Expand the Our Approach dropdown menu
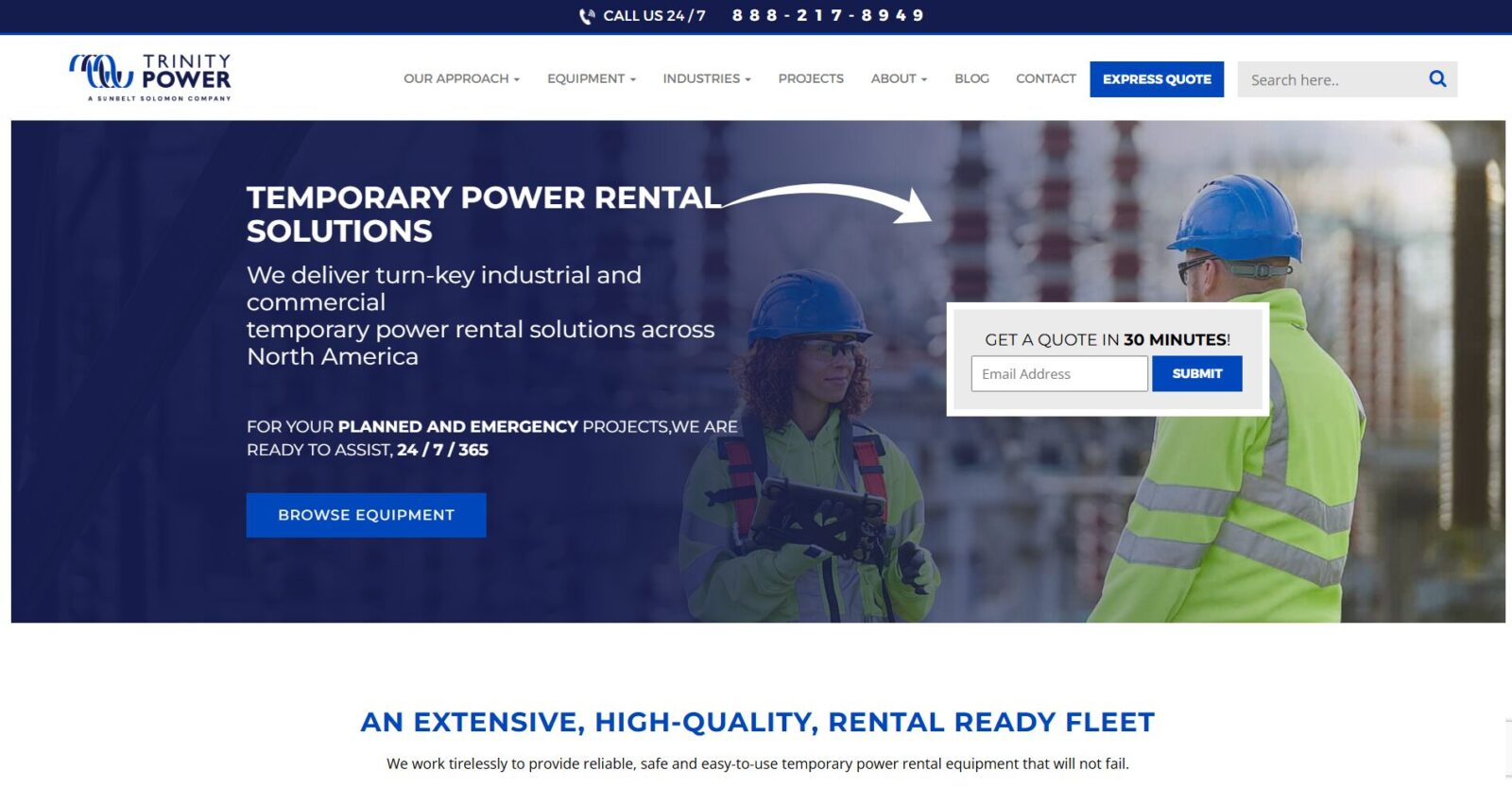1512x788 pixels. (x=461, y=79)
